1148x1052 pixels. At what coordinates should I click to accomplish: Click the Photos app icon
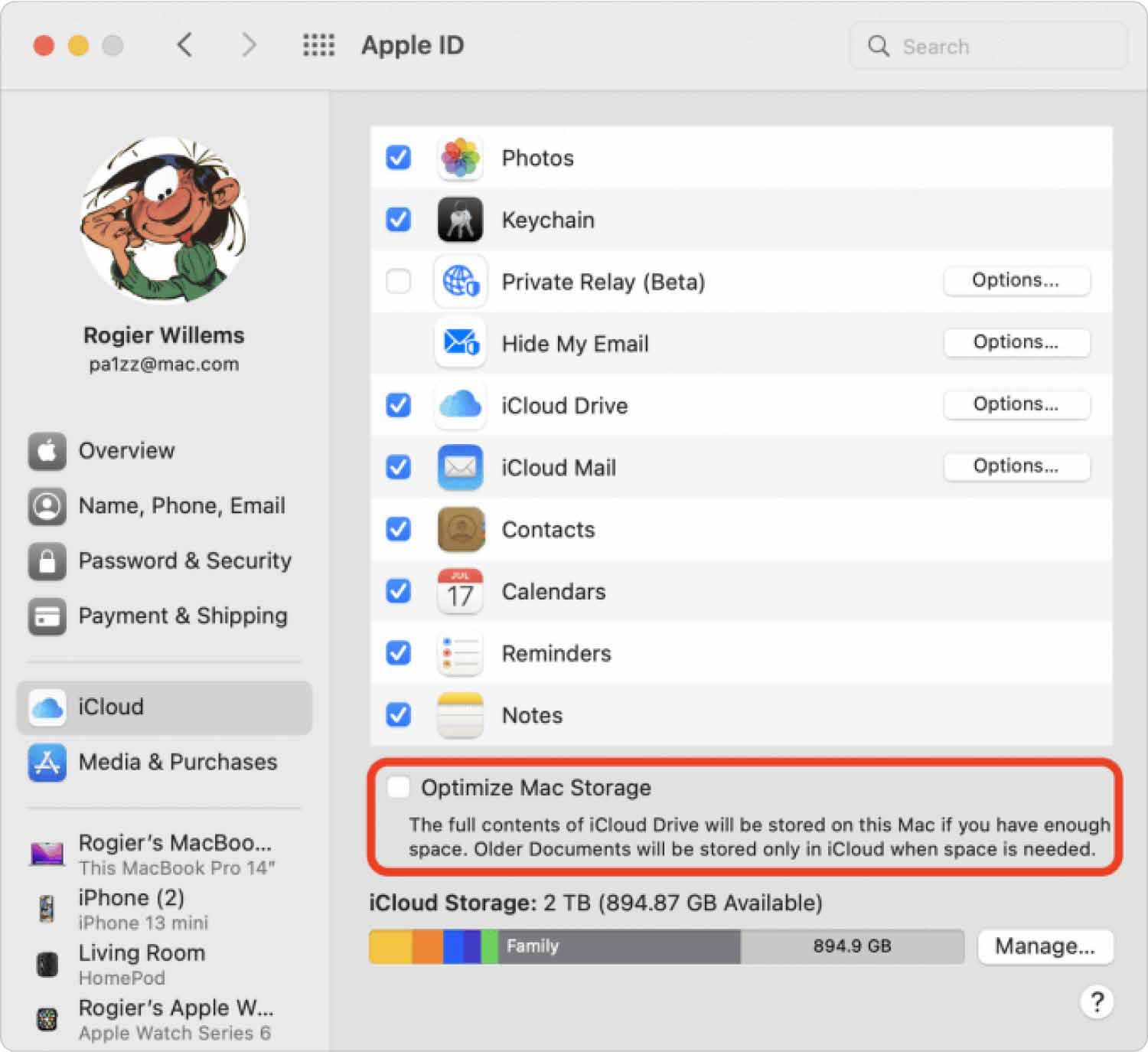pyautogui.click(x=460, y=158)
